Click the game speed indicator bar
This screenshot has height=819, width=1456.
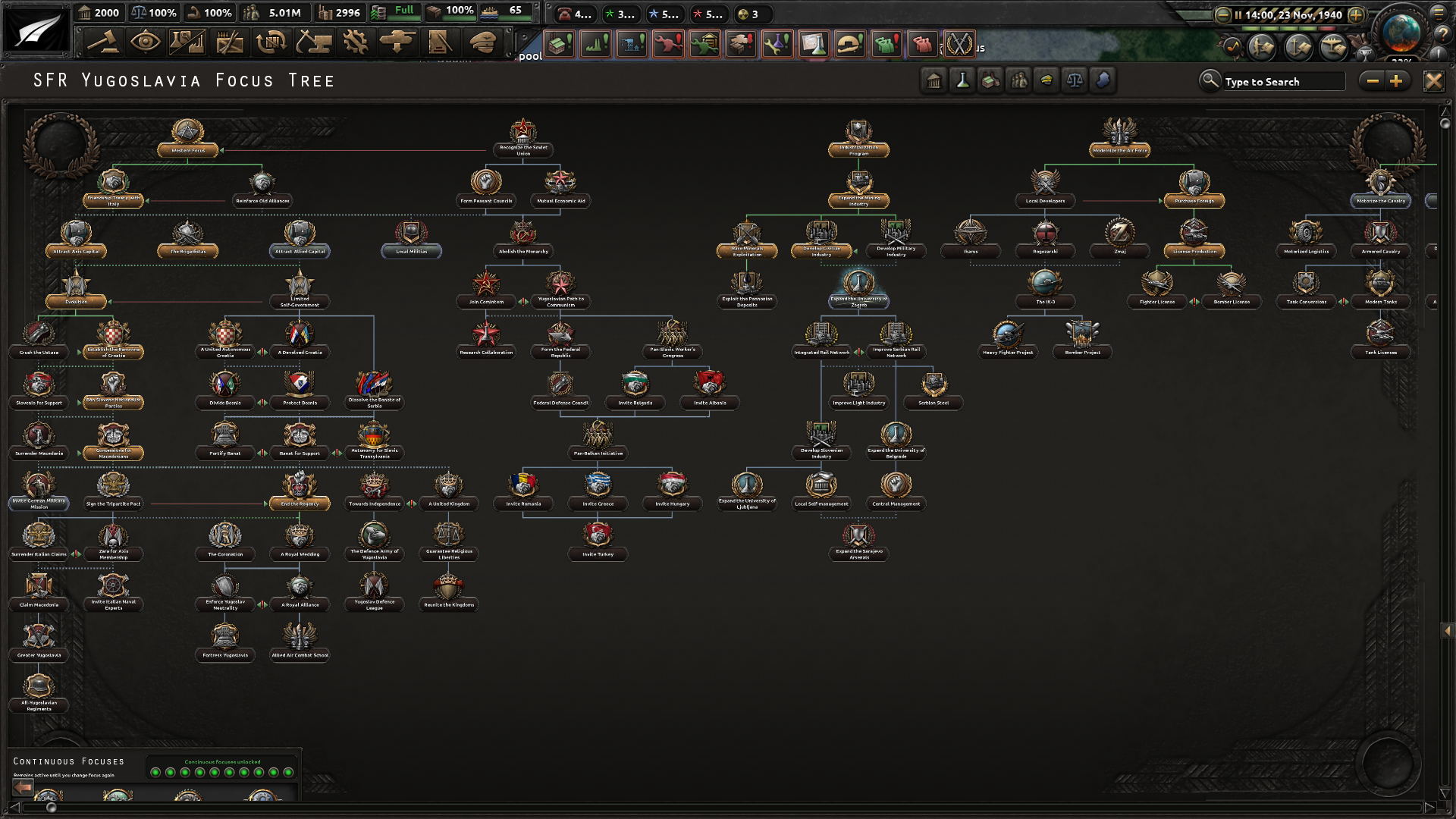(x=1289, y=28)
